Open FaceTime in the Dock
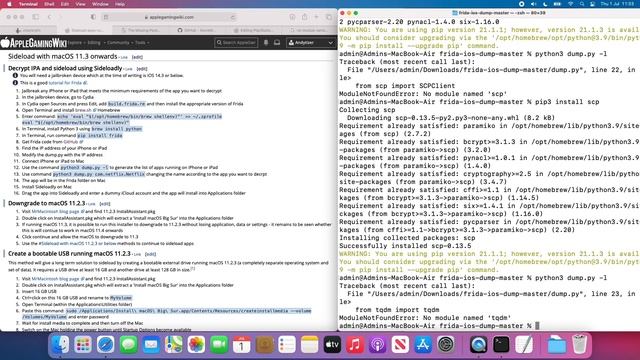This screenshot has height=360, width=640. click(x=219, y=344)
